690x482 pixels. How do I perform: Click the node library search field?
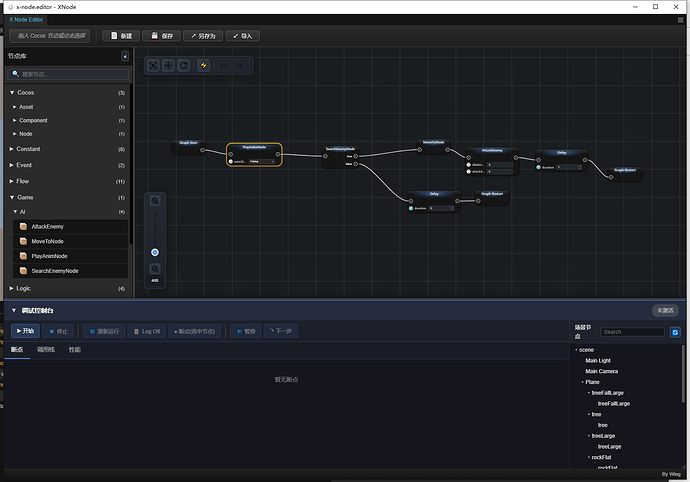coord(69,74)
